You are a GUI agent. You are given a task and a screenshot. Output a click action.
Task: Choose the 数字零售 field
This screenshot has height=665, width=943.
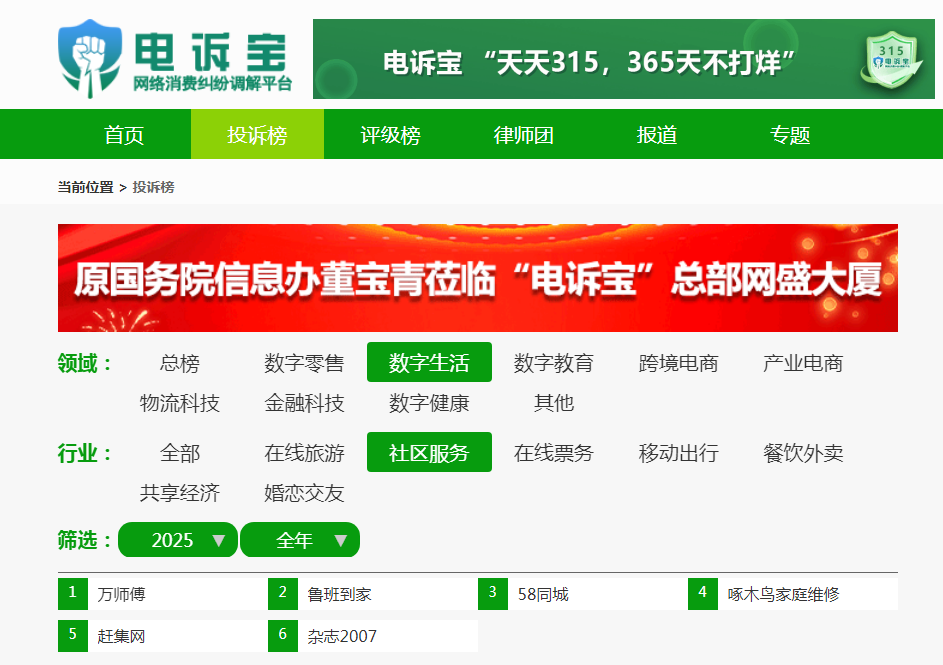304,363
